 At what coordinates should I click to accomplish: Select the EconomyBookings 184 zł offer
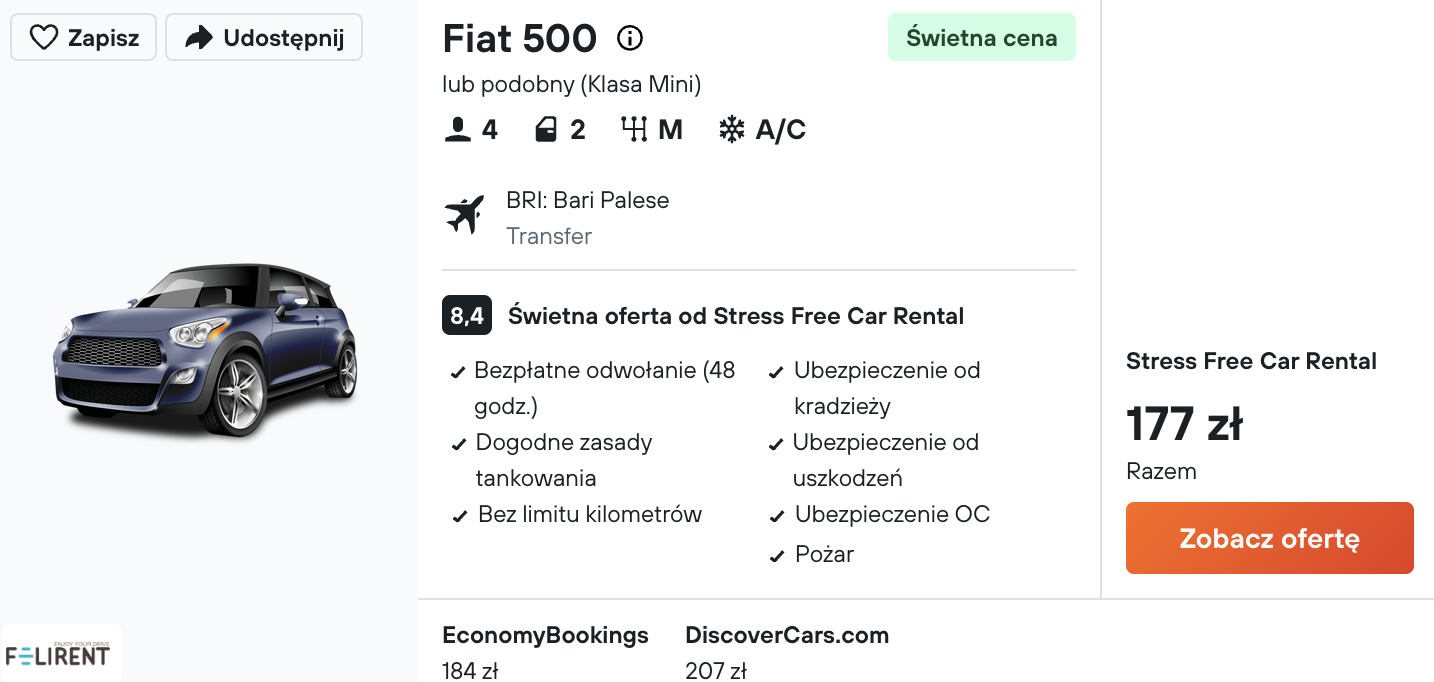tap(545, 651)
